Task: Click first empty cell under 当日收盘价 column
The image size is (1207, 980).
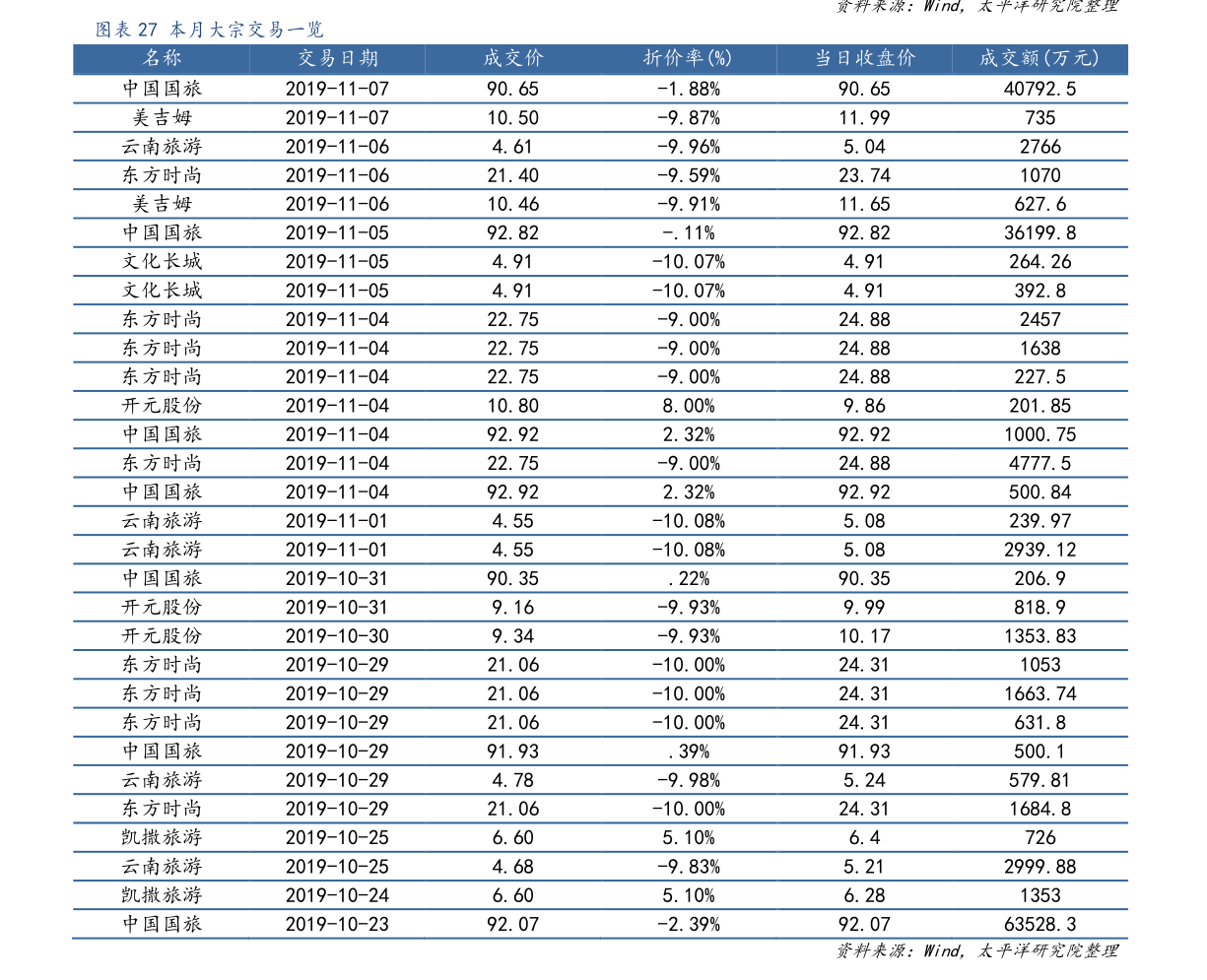Action: (x=865, y=89)
